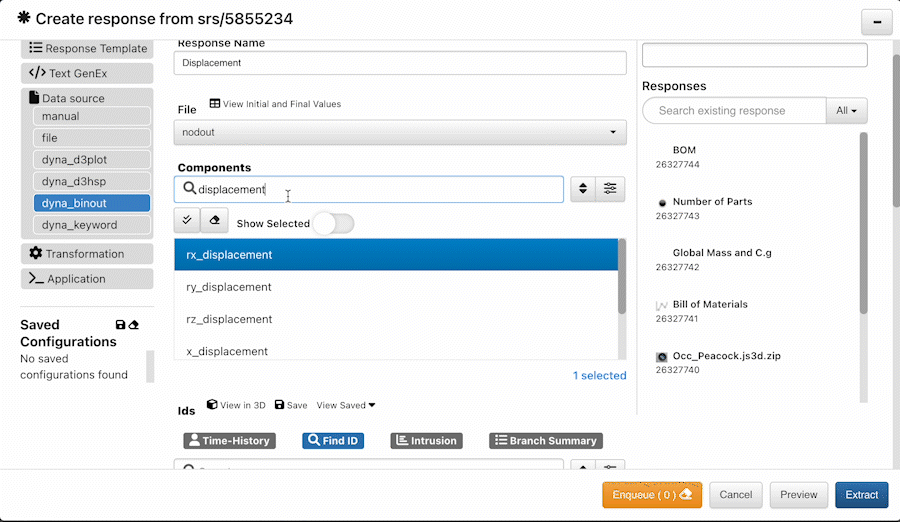Click the Search existing response field
Image resolution: width=900 pixels, height=522 pixels.
click(x=734, y=110)
